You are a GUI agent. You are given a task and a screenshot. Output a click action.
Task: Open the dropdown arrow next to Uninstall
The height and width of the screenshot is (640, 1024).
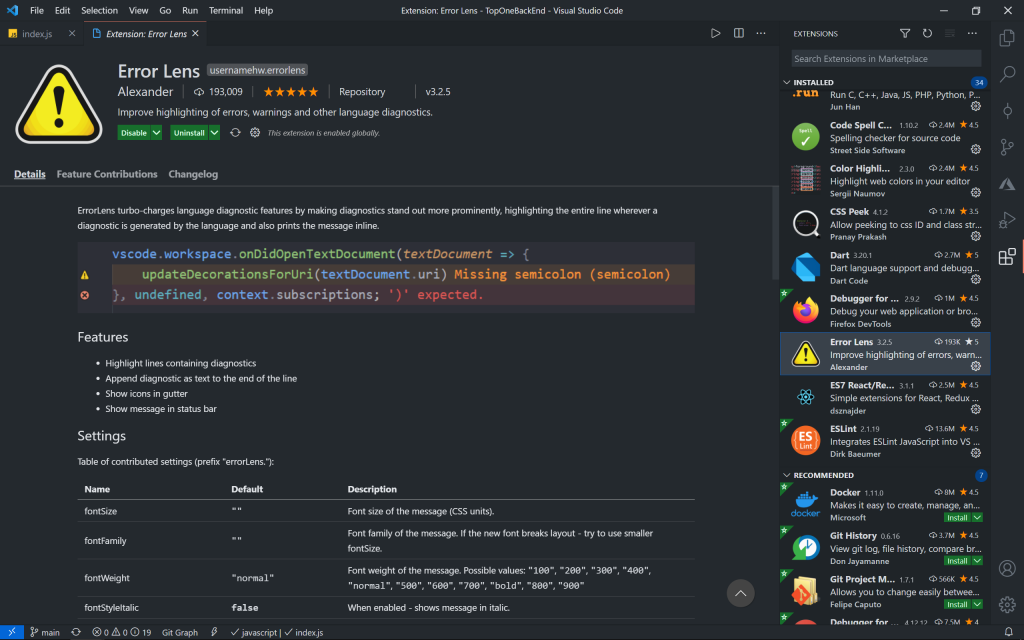click(214, 133)
